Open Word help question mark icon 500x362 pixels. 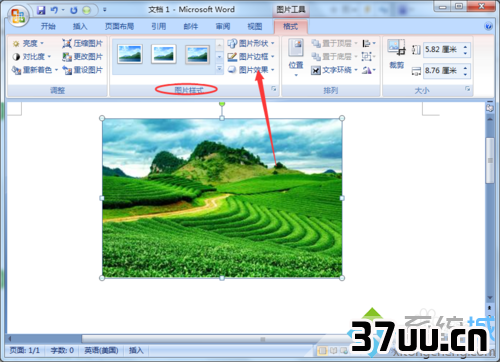pyautogui.click(x=488, y=26)
